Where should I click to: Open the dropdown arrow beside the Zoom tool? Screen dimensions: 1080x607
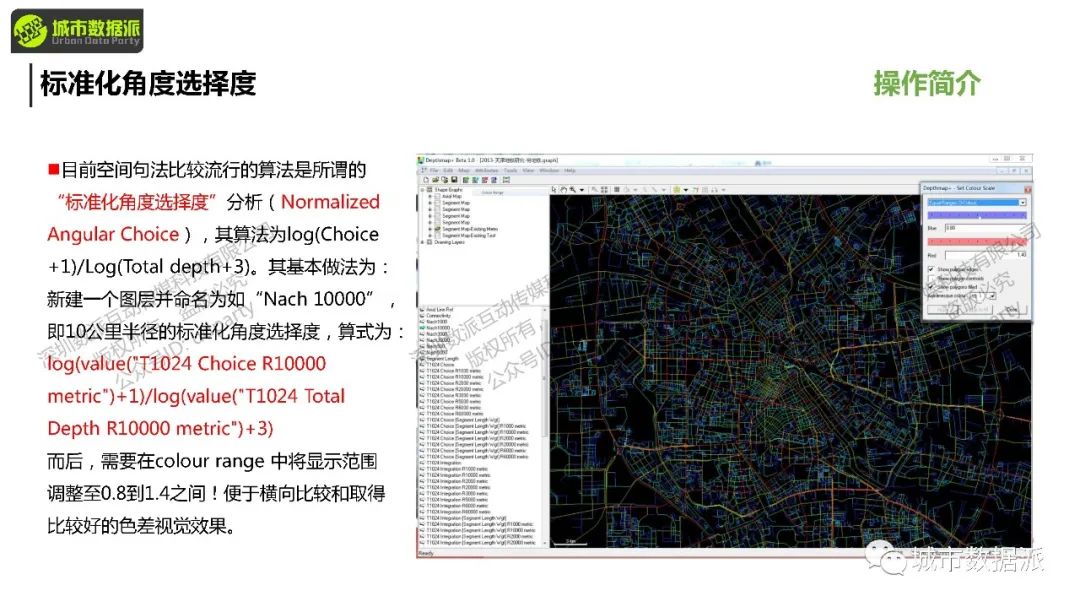(581, 189)
